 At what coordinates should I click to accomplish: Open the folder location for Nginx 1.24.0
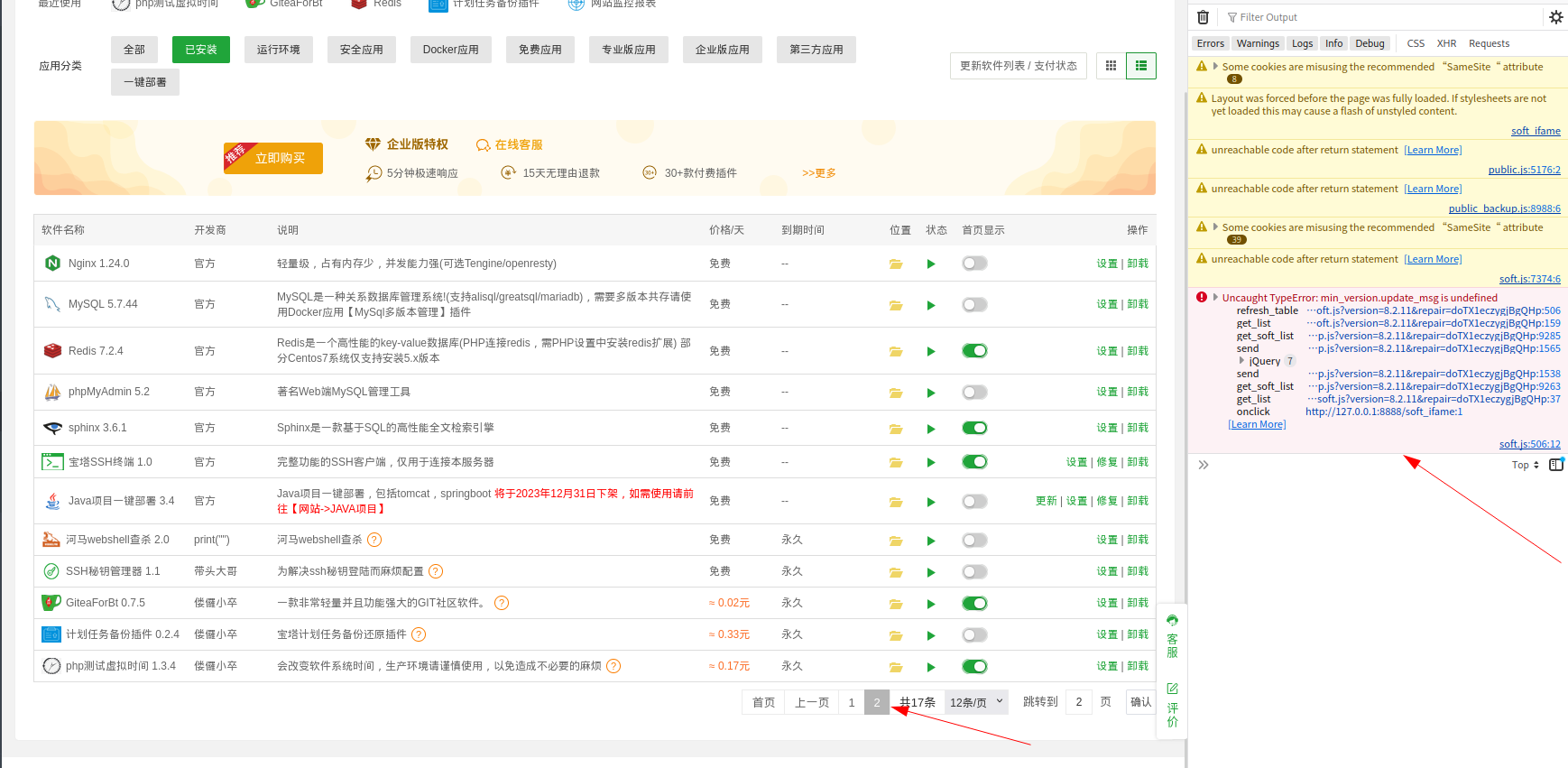[x=895, y=264]
